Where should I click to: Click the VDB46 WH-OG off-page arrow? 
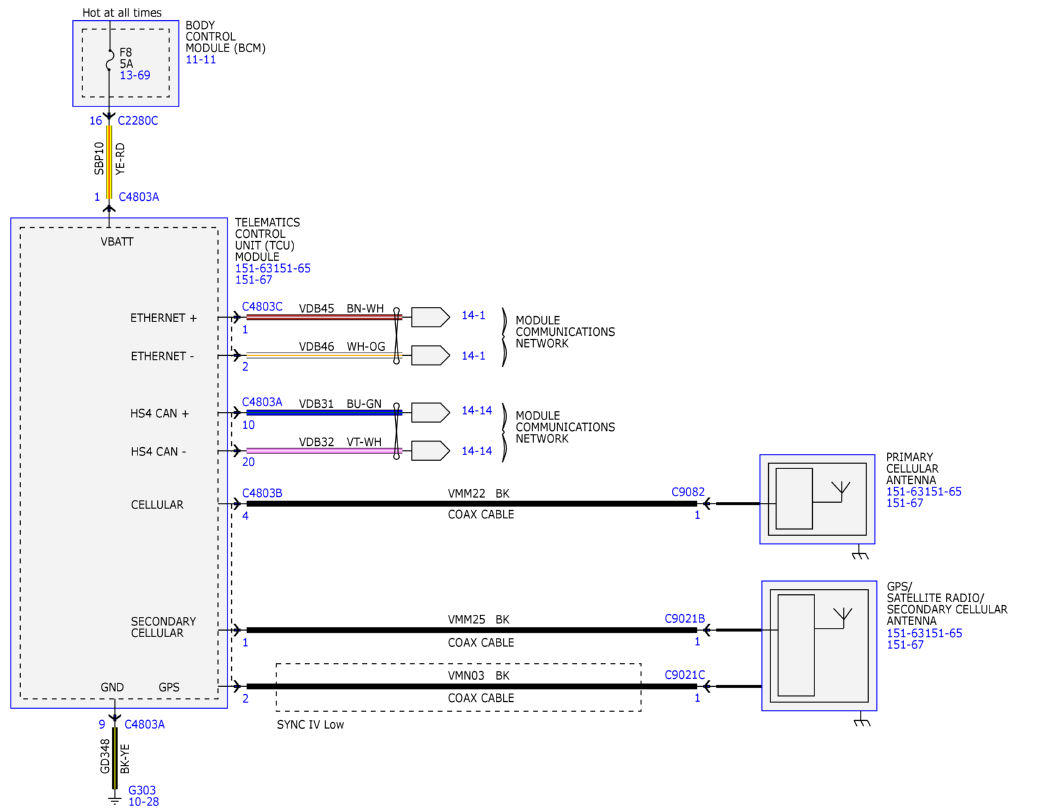coord(430,355)
